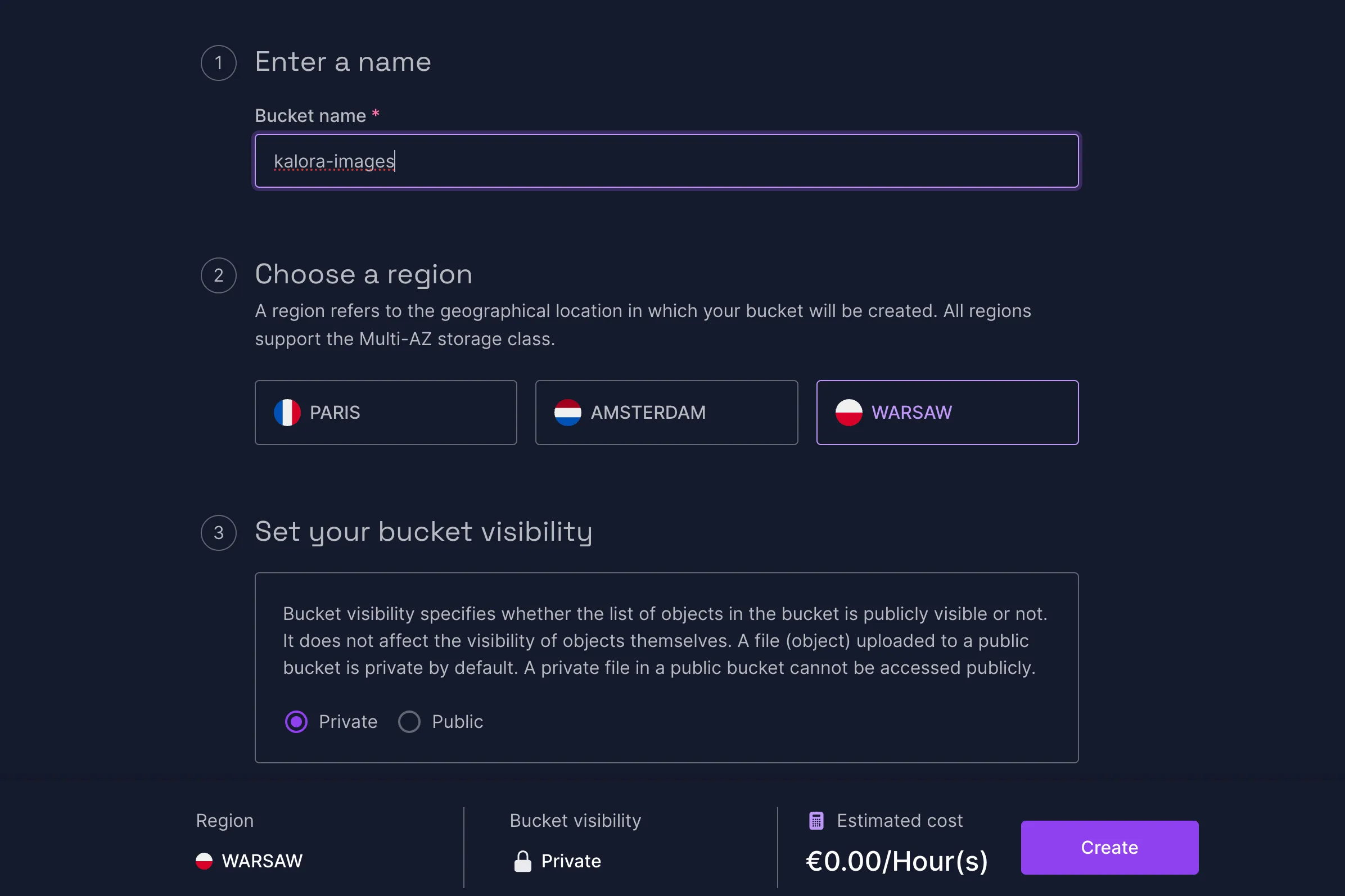The width and height of the screenshot is (1345, 896).
Task: Toggle the Warsaw flag indicator in Region summary
Action: point(204,861)
